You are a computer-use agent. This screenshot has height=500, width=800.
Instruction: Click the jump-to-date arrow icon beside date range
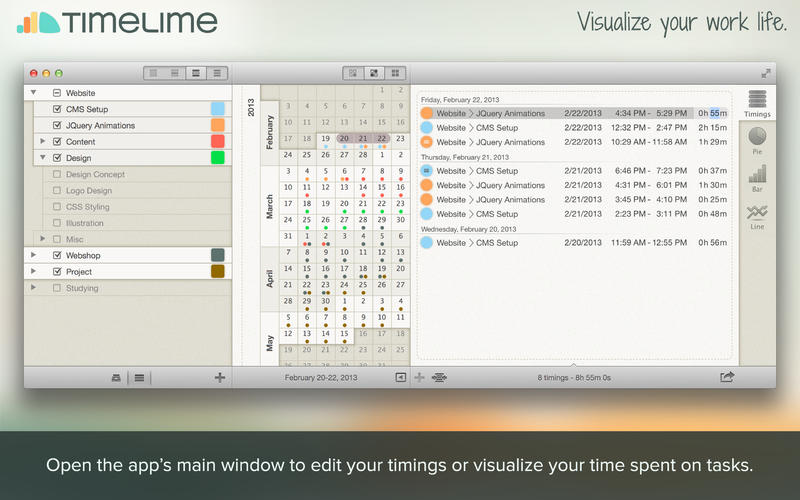[x=401, y=378]
